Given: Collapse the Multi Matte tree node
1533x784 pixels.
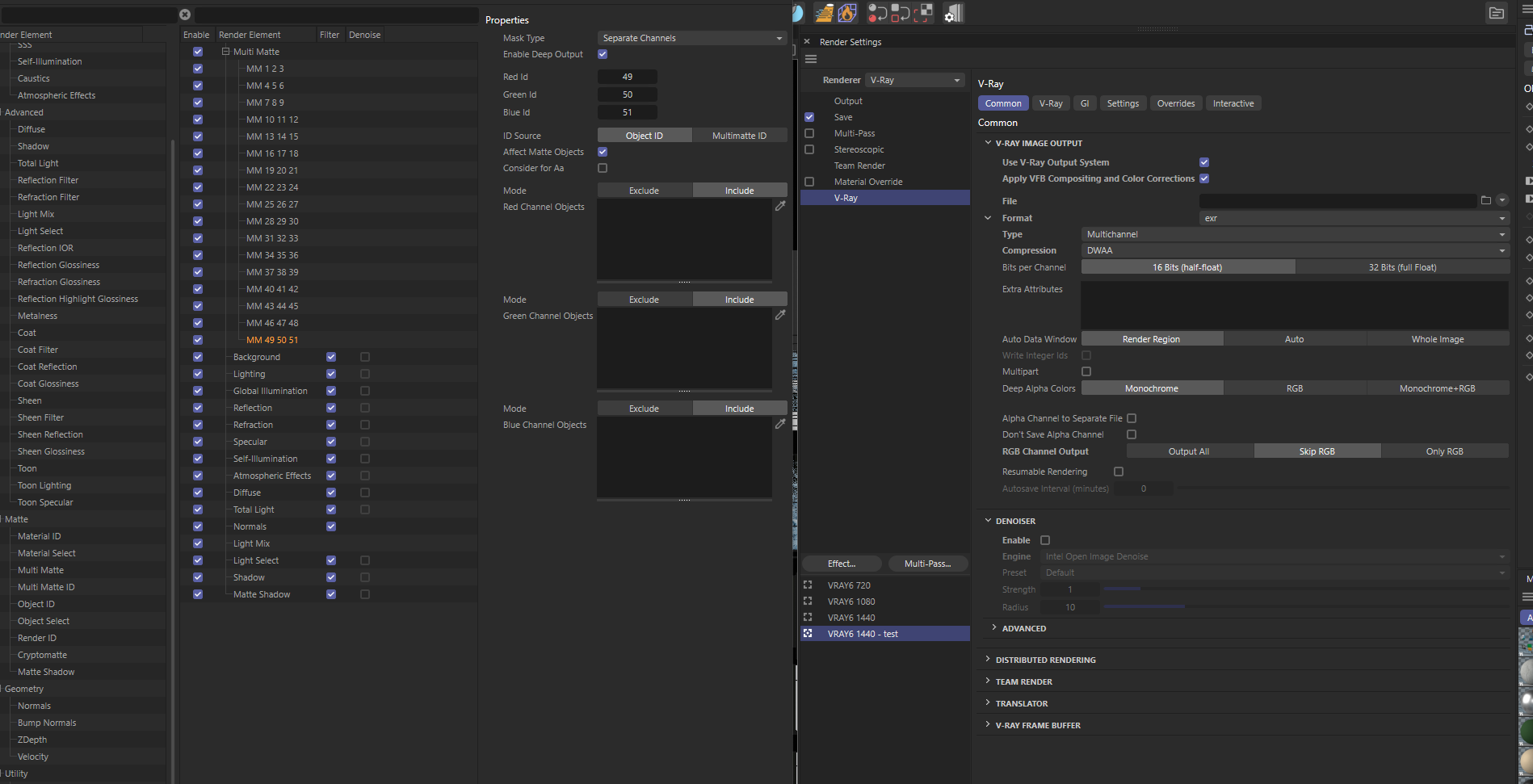Looking at the screenshot, I should click(226, 52).
